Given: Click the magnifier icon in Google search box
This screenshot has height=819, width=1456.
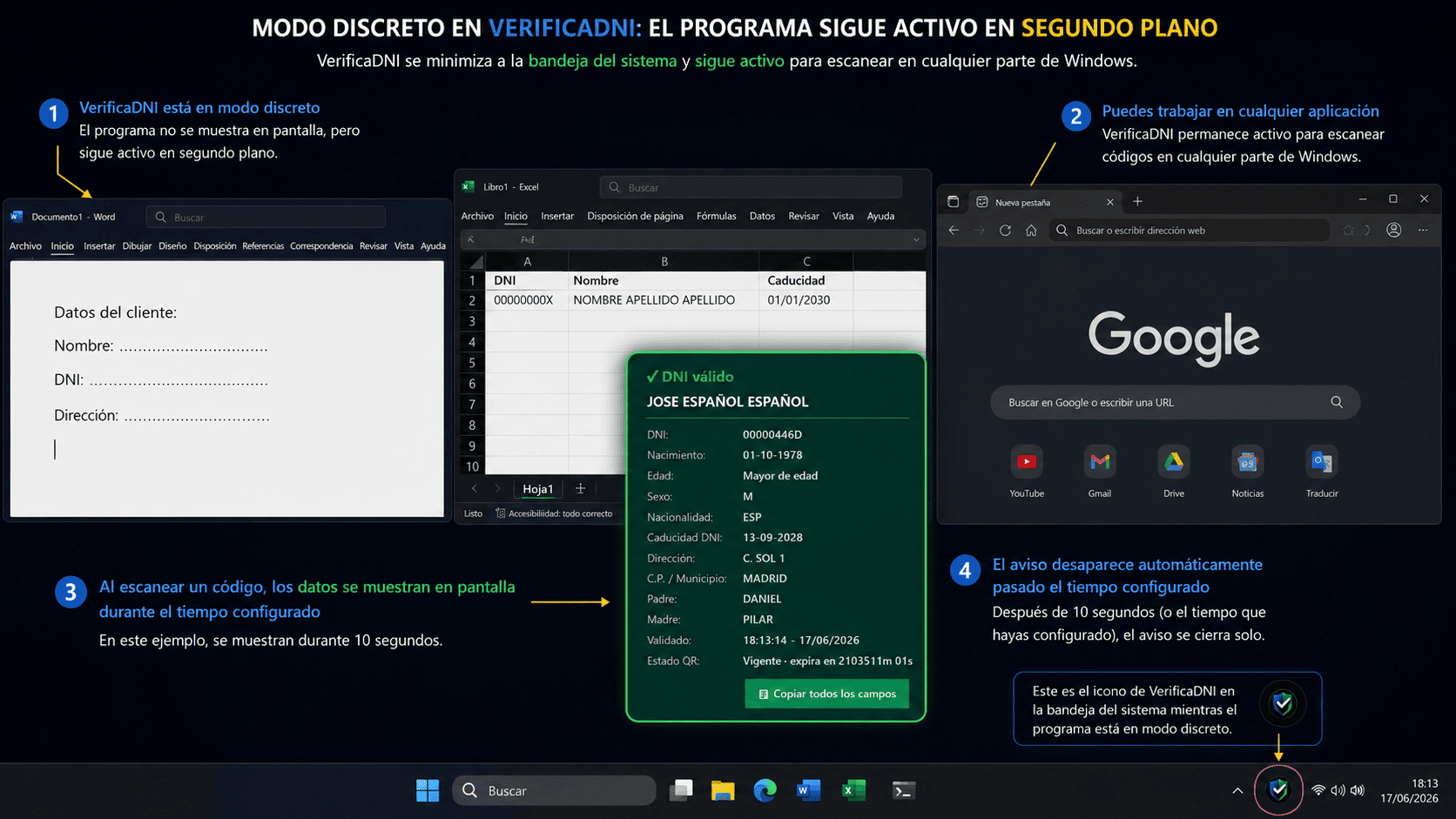Looking at the screenshot, I should [1337, 402].
